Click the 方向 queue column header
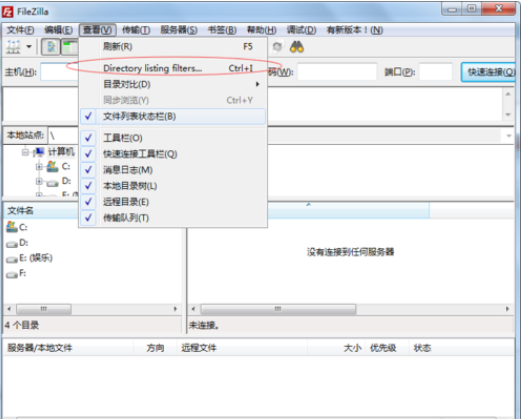Image resolution: width=532 pixels, height=419 pixels. [155, 348]
